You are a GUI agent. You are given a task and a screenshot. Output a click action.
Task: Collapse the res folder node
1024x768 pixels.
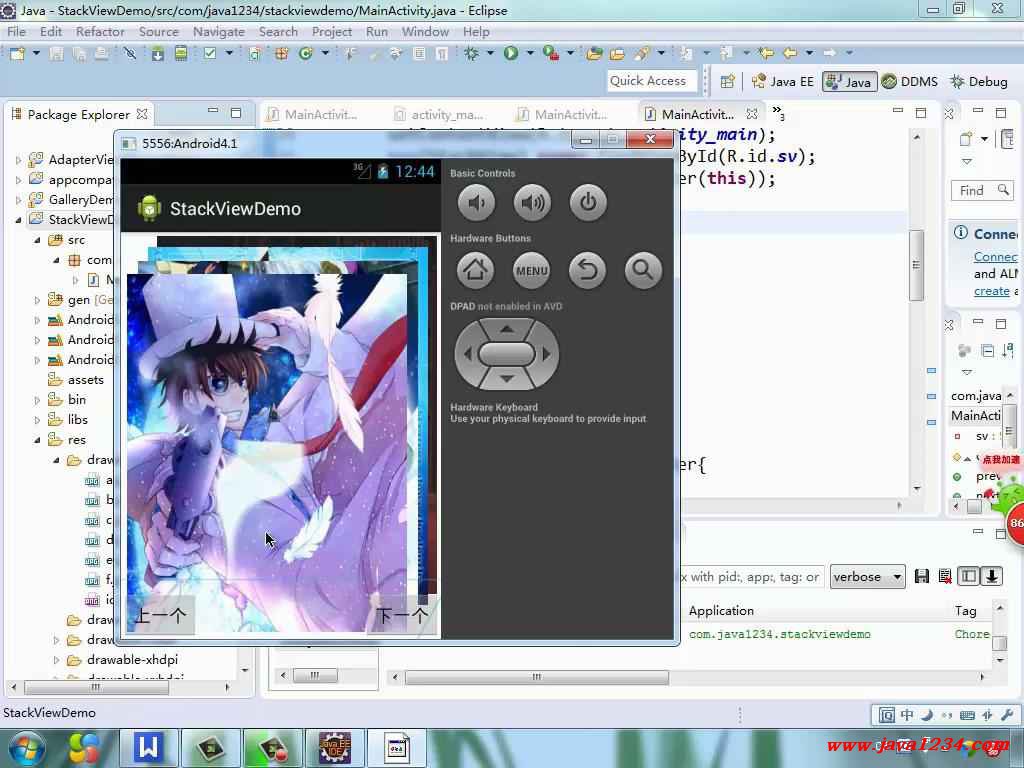point(37,440)
